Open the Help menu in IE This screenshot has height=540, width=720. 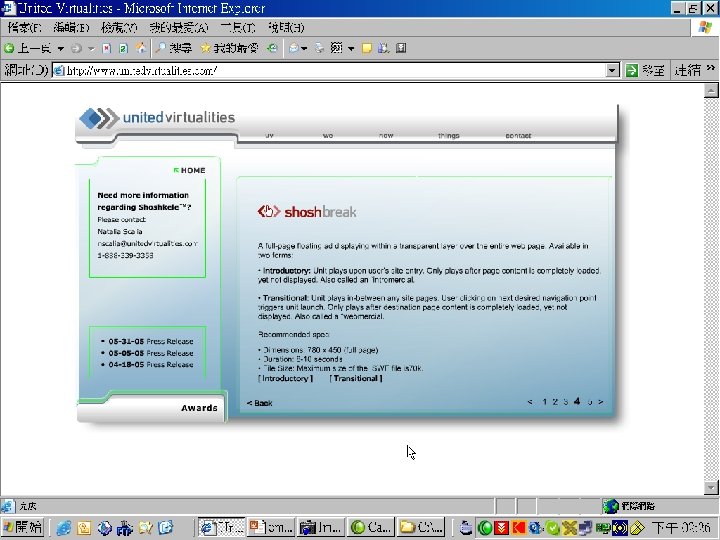pos(286,28)
